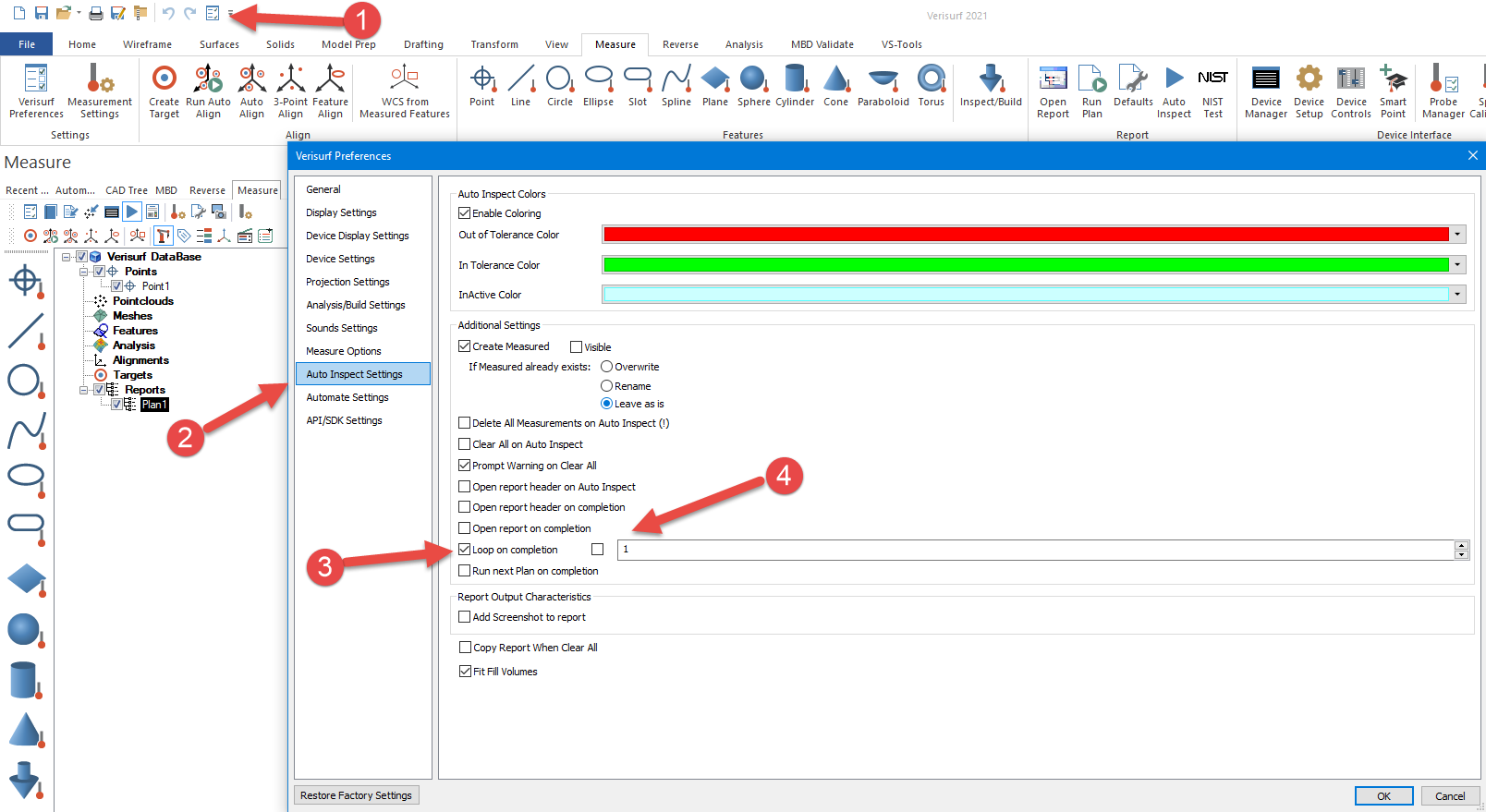This screenshot has width=1486, height=812.
Task: Select the Circle feature tool
Action: (560, 86)
